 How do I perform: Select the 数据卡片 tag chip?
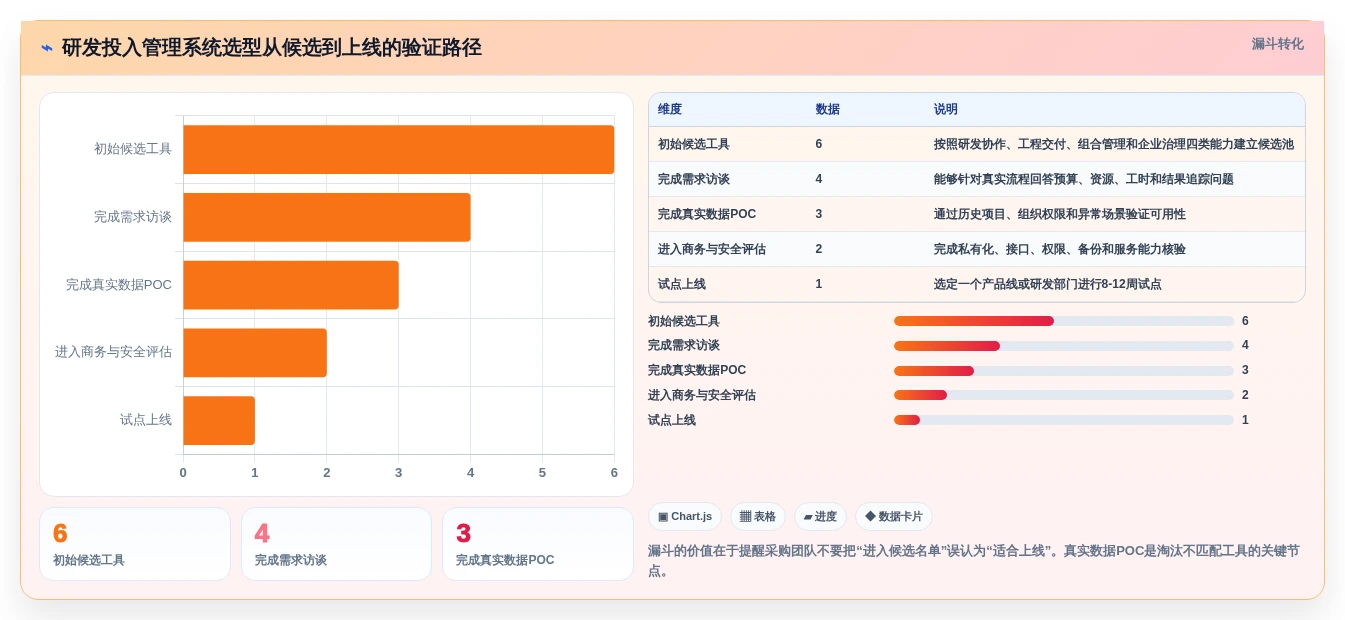(x=894, y=517)
